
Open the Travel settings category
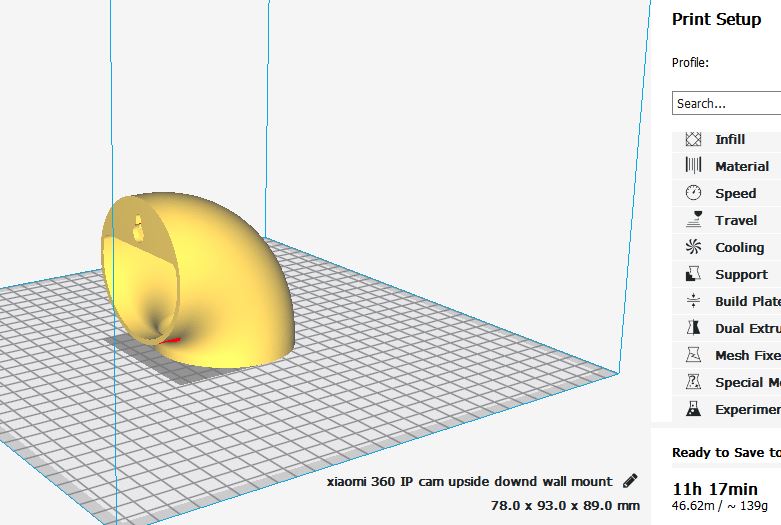point(727,220)
